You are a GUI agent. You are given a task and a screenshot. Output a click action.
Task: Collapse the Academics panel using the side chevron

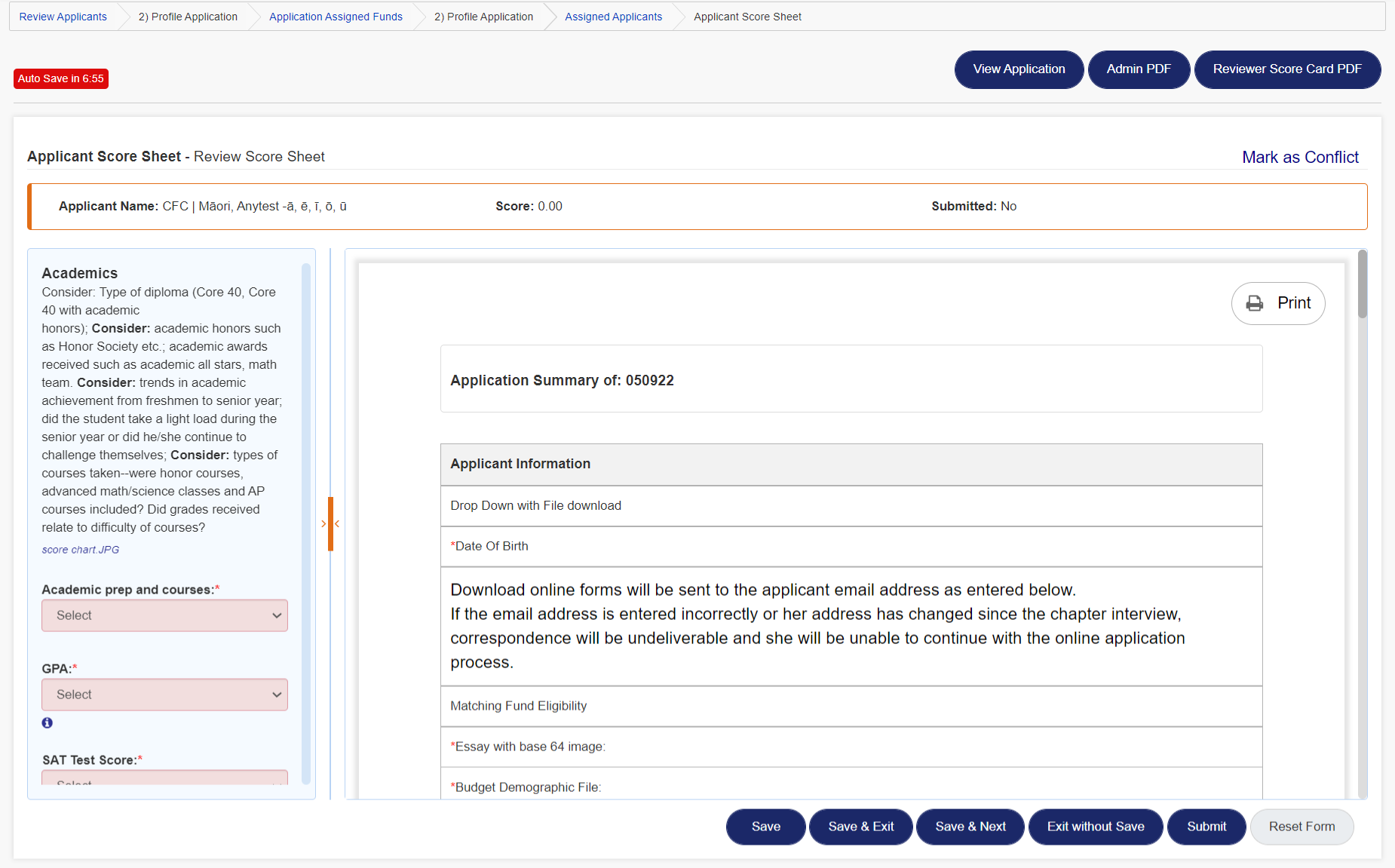323,523
